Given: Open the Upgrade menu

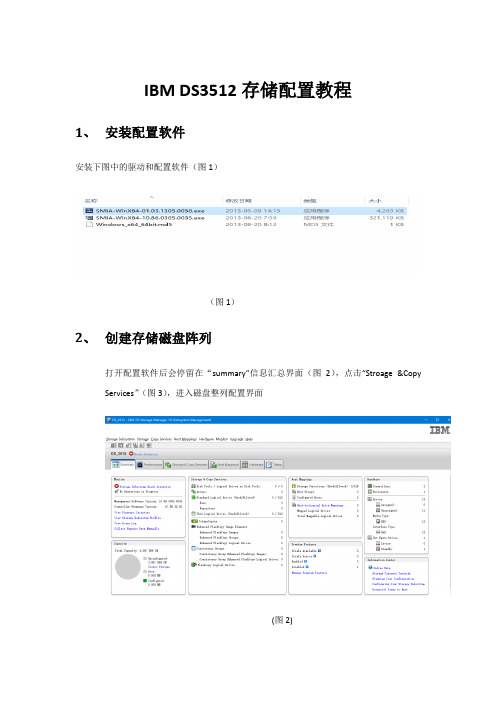Looking at the screenshot, I should pos(236,439).
